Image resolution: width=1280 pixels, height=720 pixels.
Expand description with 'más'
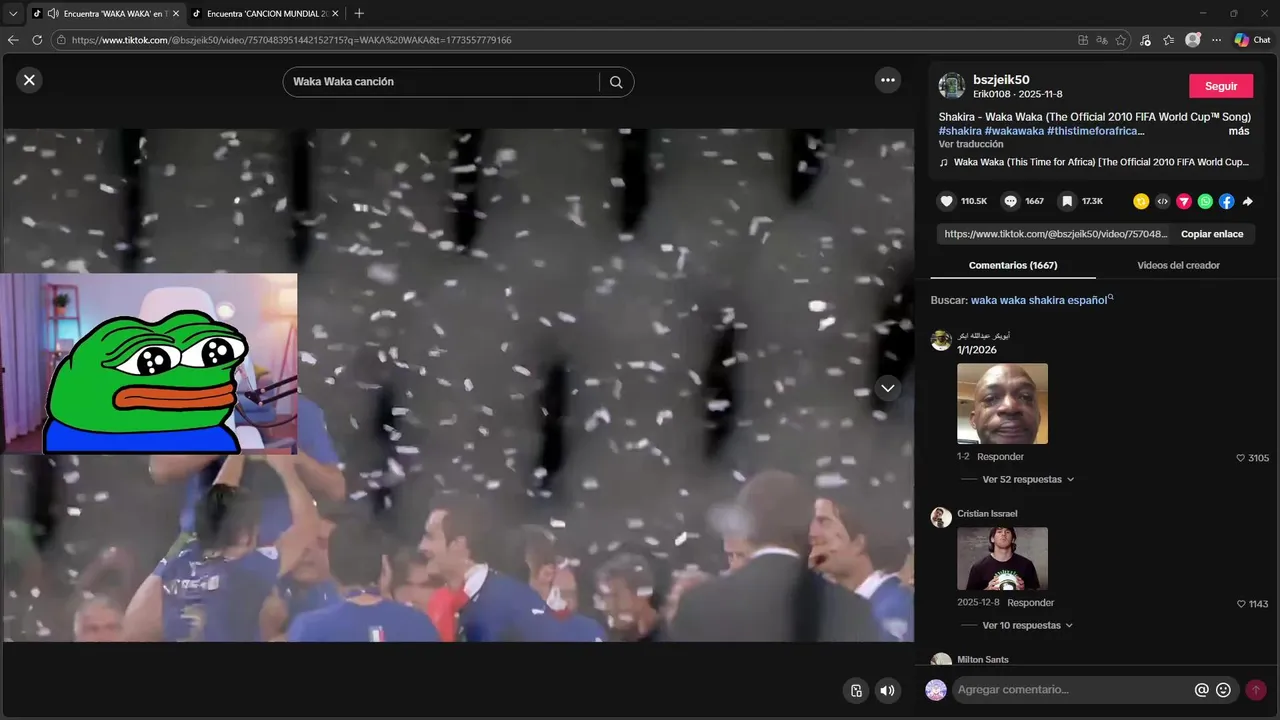(x=1239, y=131)
